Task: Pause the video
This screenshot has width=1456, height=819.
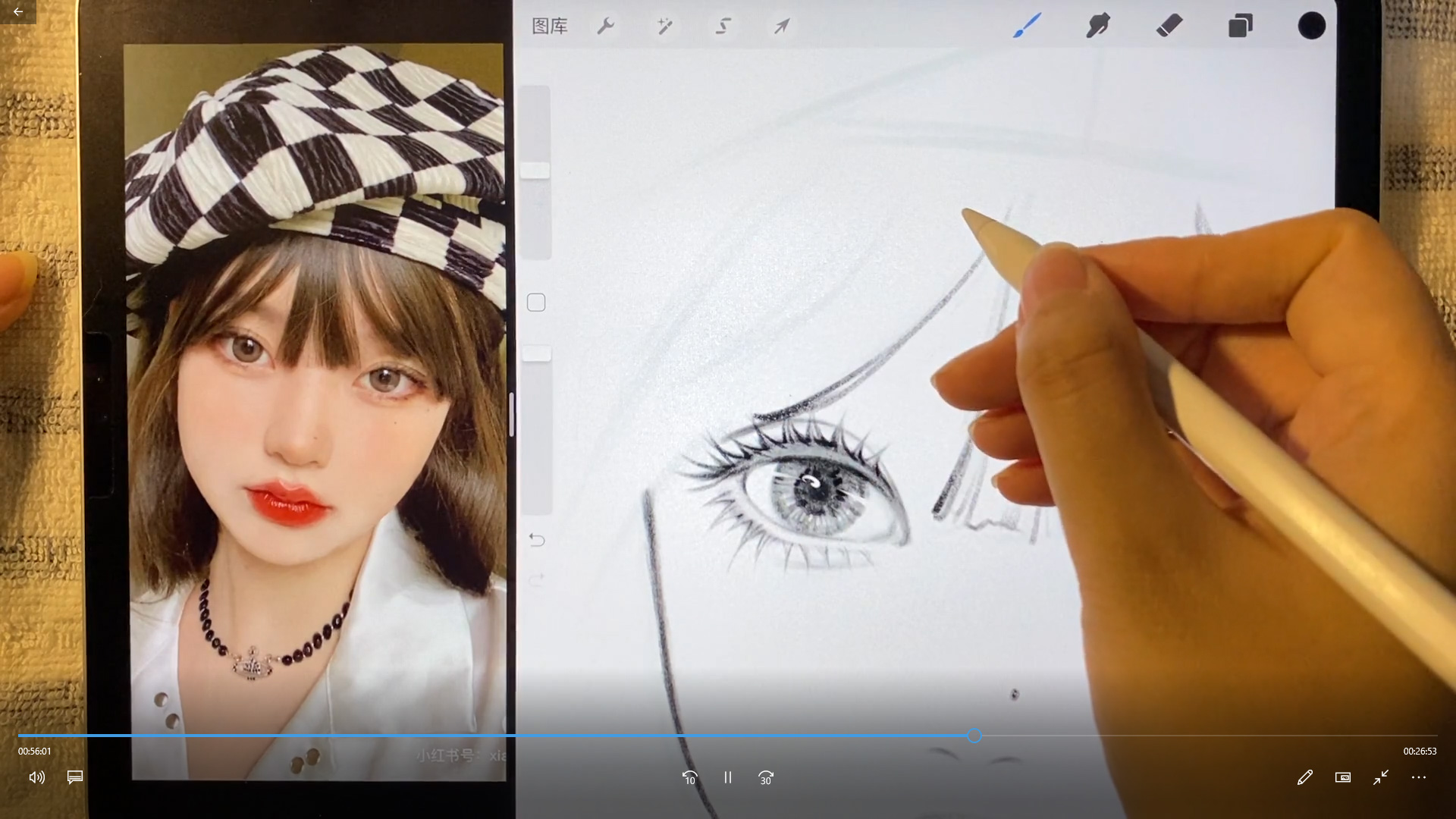Action: coord(728,777)
